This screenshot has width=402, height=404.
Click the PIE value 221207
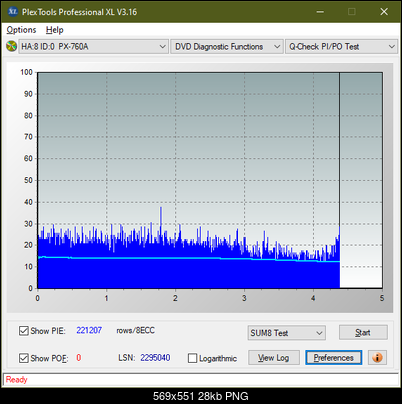pos(89,330)
